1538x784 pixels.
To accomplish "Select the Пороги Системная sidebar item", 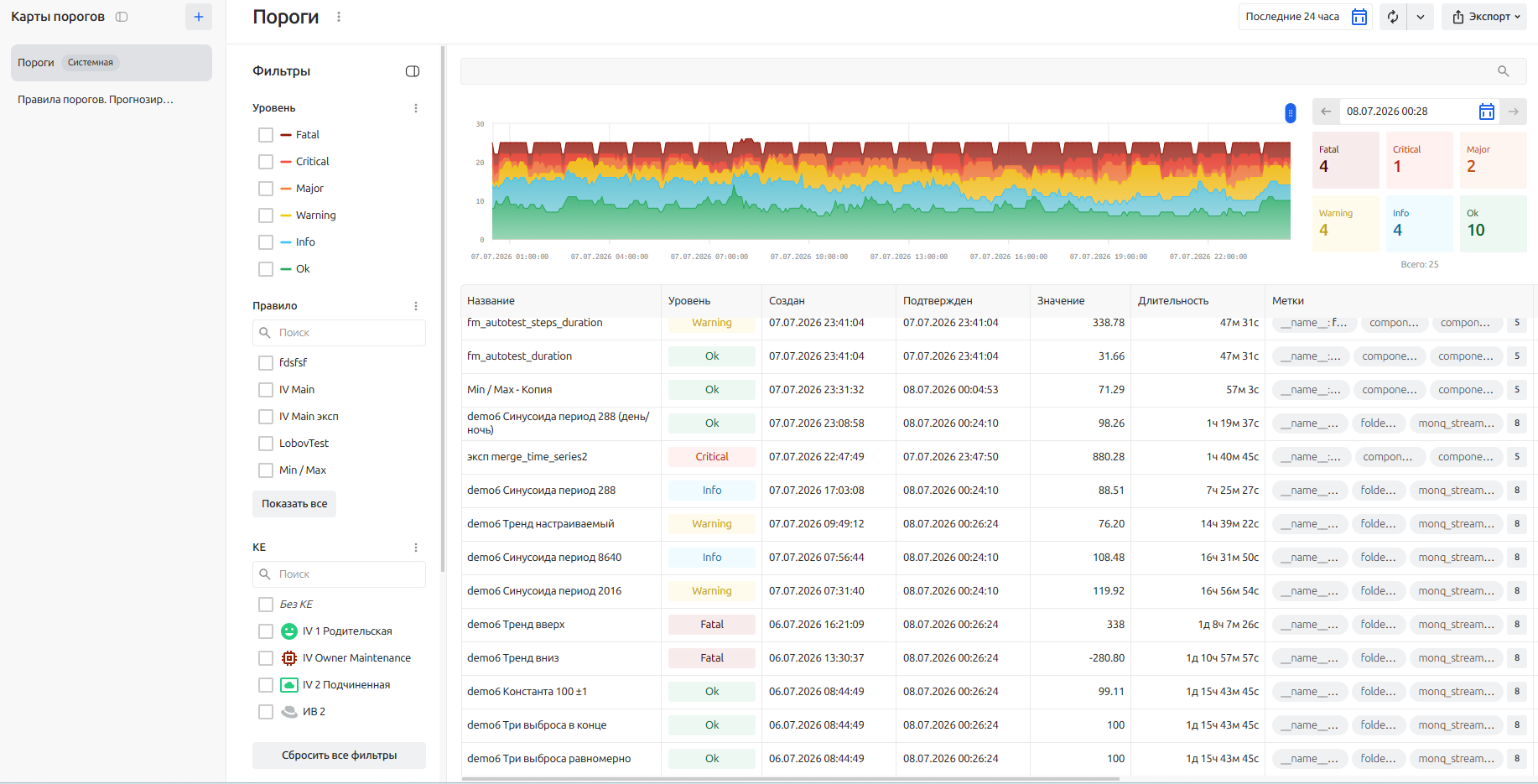I will click(111, 63).
